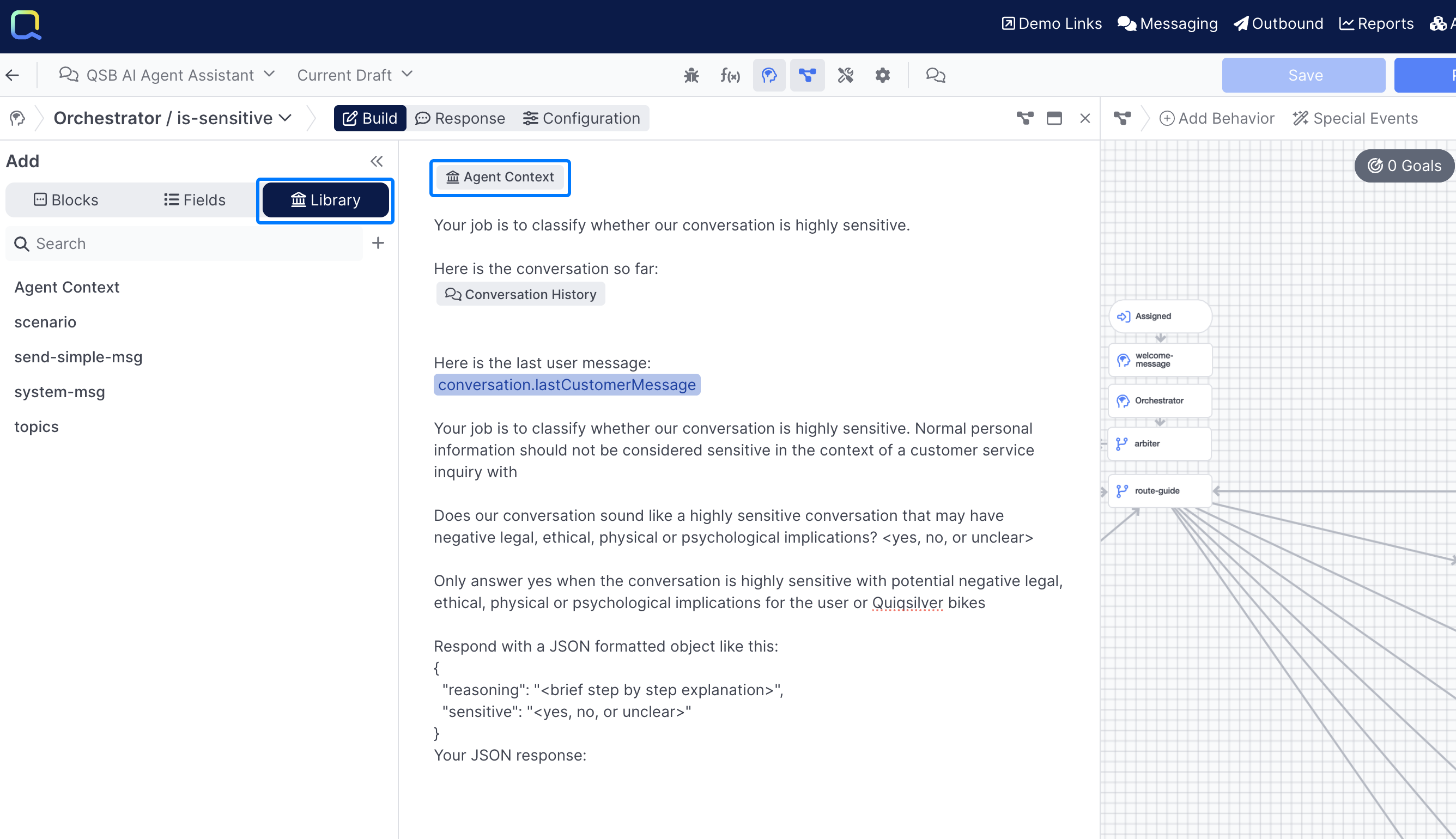Collapse the Add panel with double chevron
Viewport: 1456px width, 839px height.
click(376, 161)
